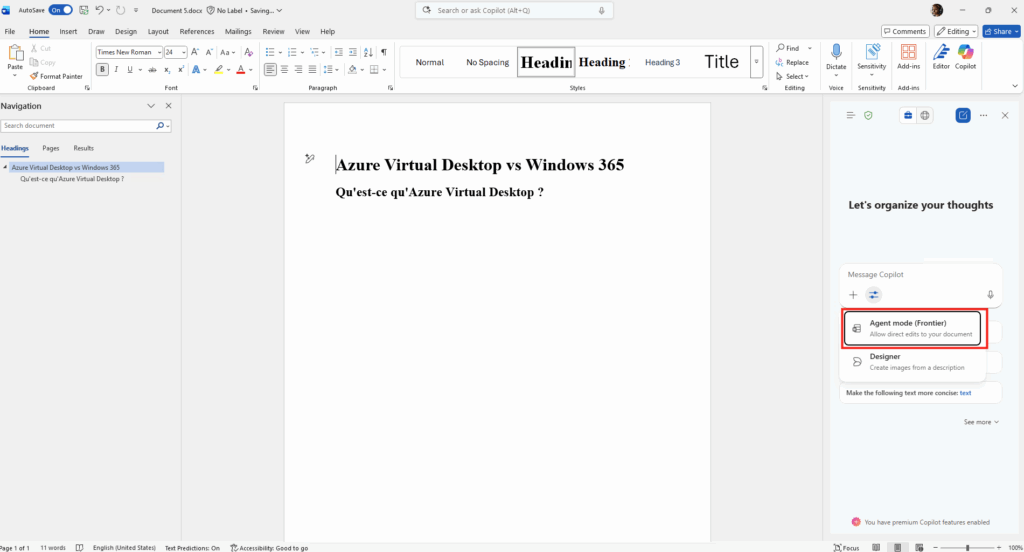Click the Share button
The height and width of the screenshot is (552, 1024).
(1000, 31)
